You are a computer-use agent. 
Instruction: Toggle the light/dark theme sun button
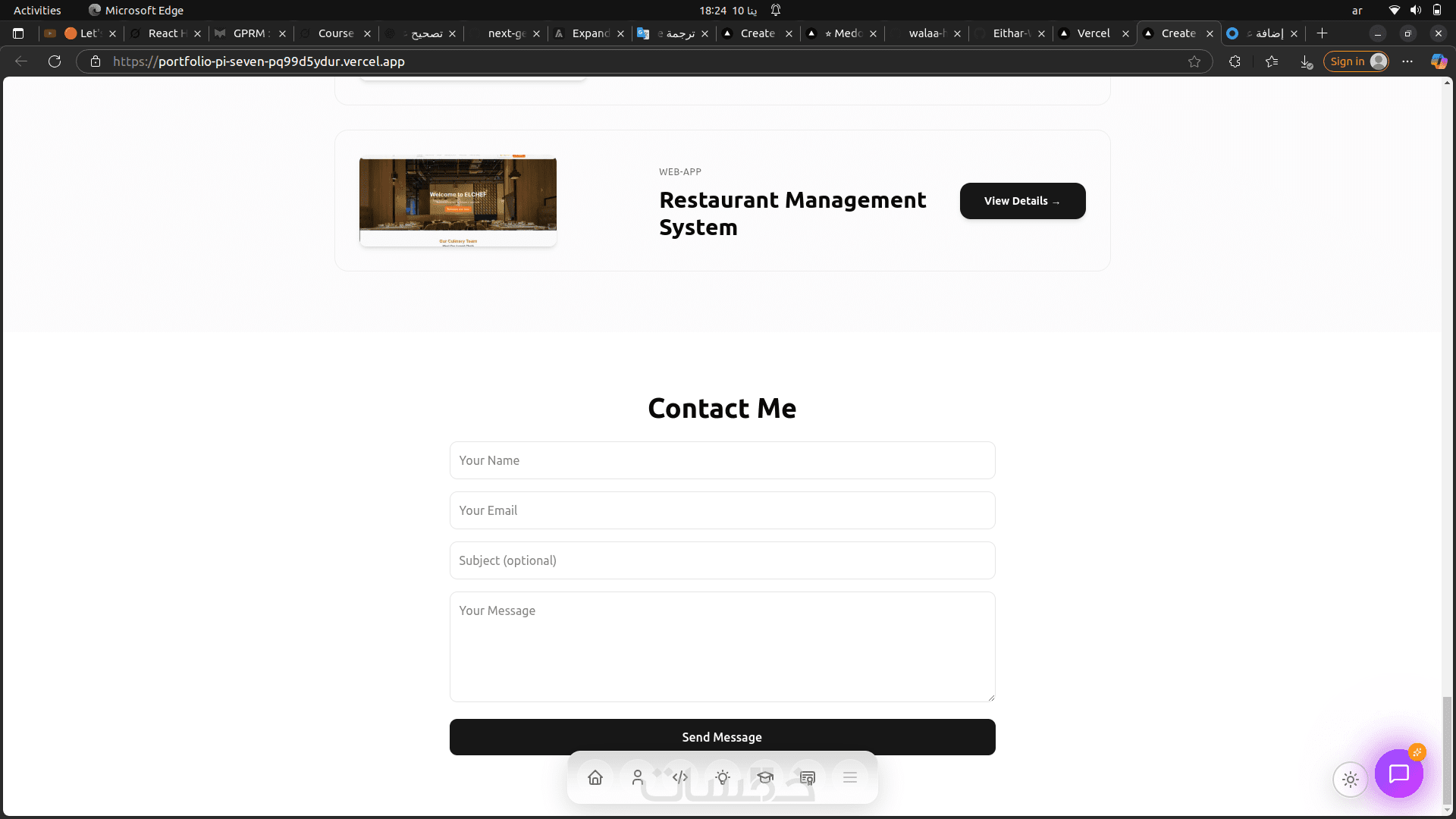[x=1351, y=780]
